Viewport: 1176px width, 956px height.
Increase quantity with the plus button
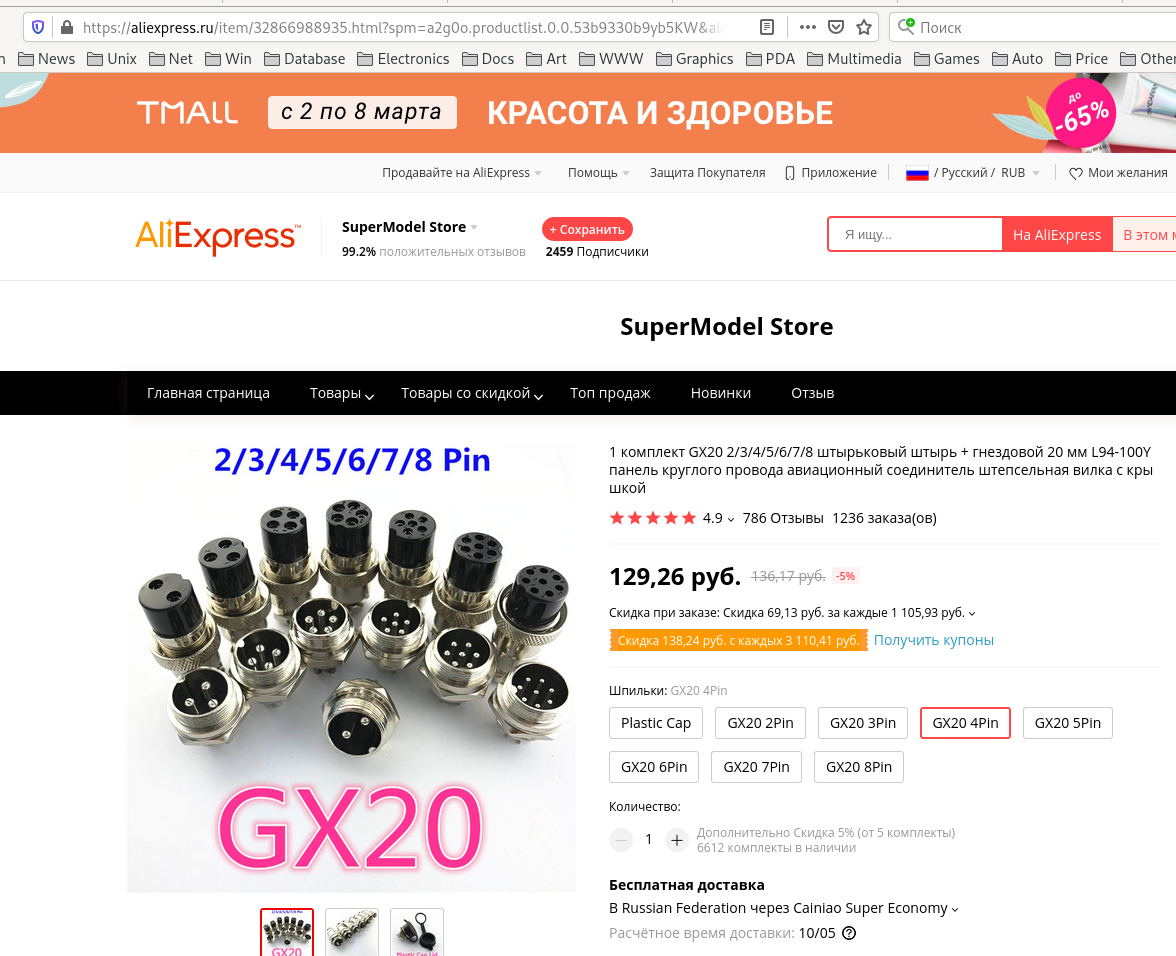pyautogui.click(x=676, y=840)
